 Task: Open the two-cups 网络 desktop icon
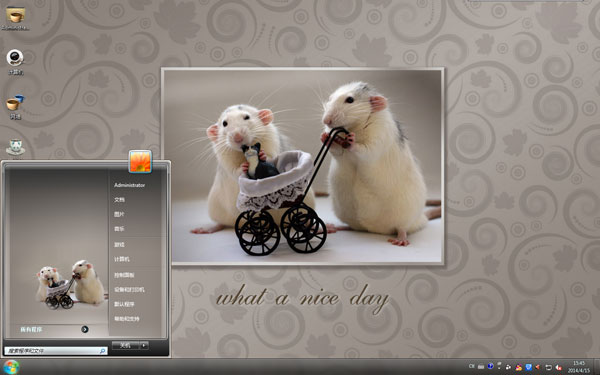pos(15,103)
